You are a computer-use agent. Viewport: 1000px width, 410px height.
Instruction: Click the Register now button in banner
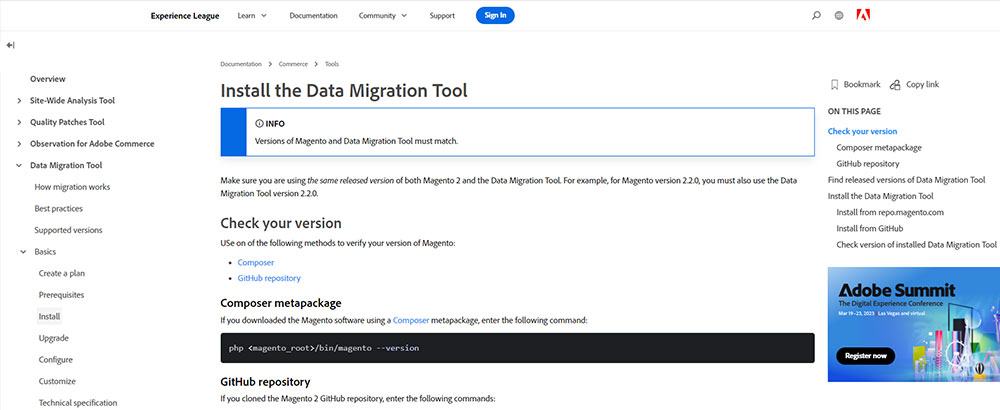point(865,356)
